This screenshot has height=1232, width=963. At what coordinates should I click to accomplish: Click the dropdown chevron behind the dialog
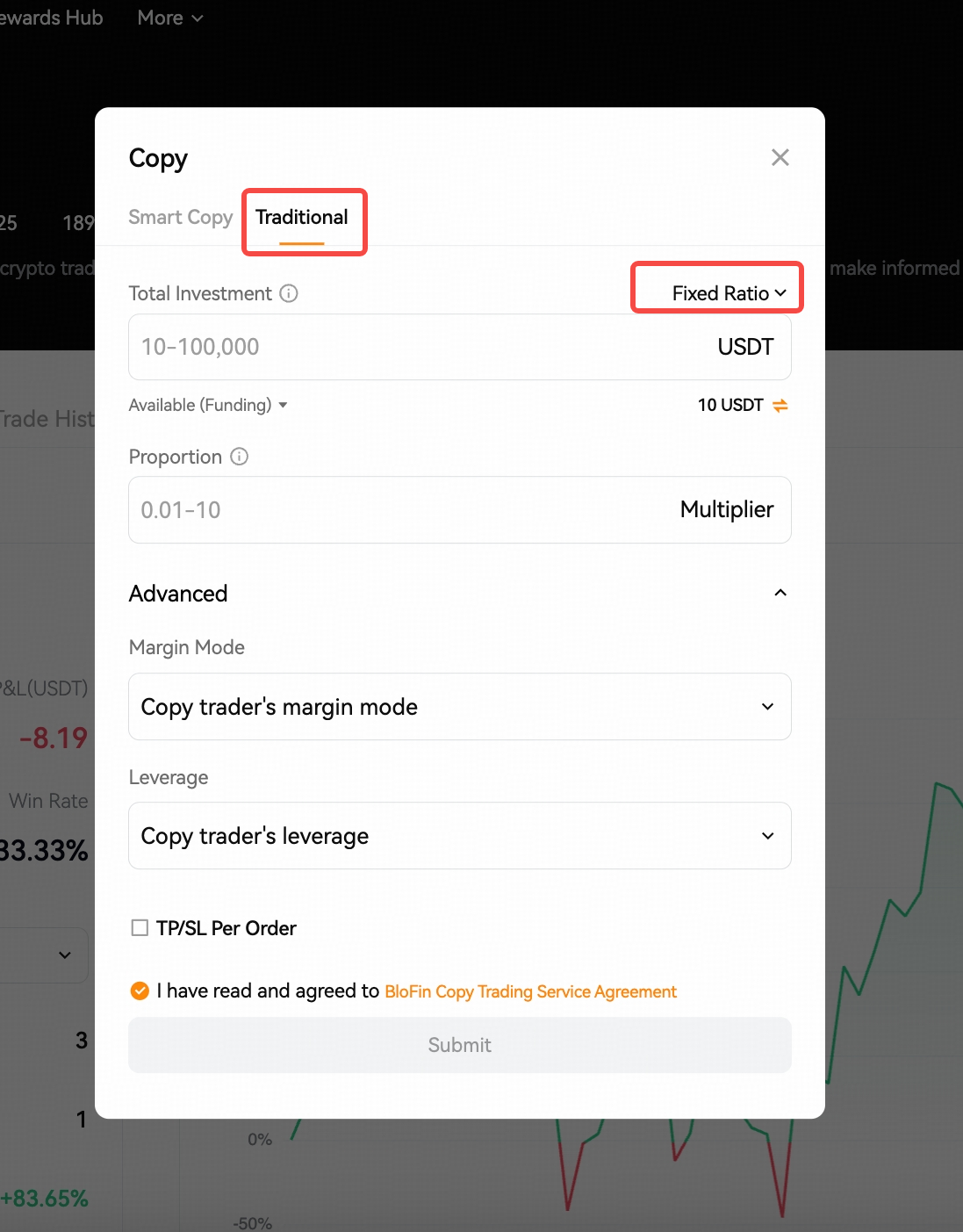click(x=65, y=955)
